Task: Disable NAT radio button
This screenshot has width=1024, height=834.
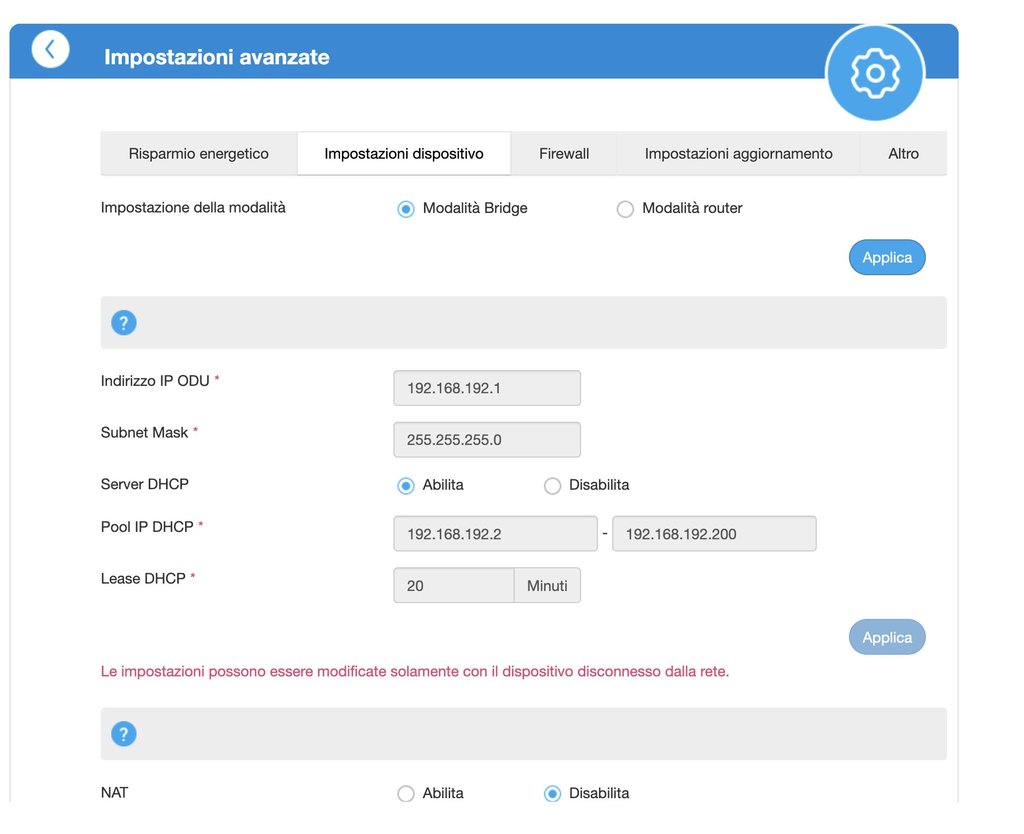Action: point(552,793)
